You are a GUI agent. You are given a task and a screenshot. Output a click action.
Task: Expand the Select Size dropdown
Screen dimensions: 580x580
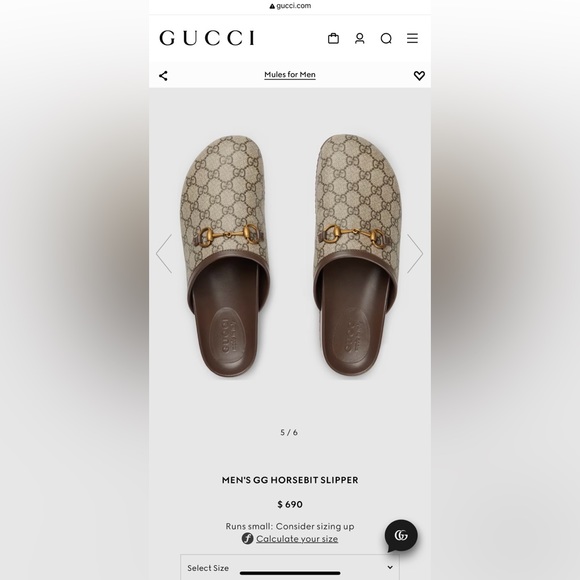pyautogui.click(x=290, y=567)
